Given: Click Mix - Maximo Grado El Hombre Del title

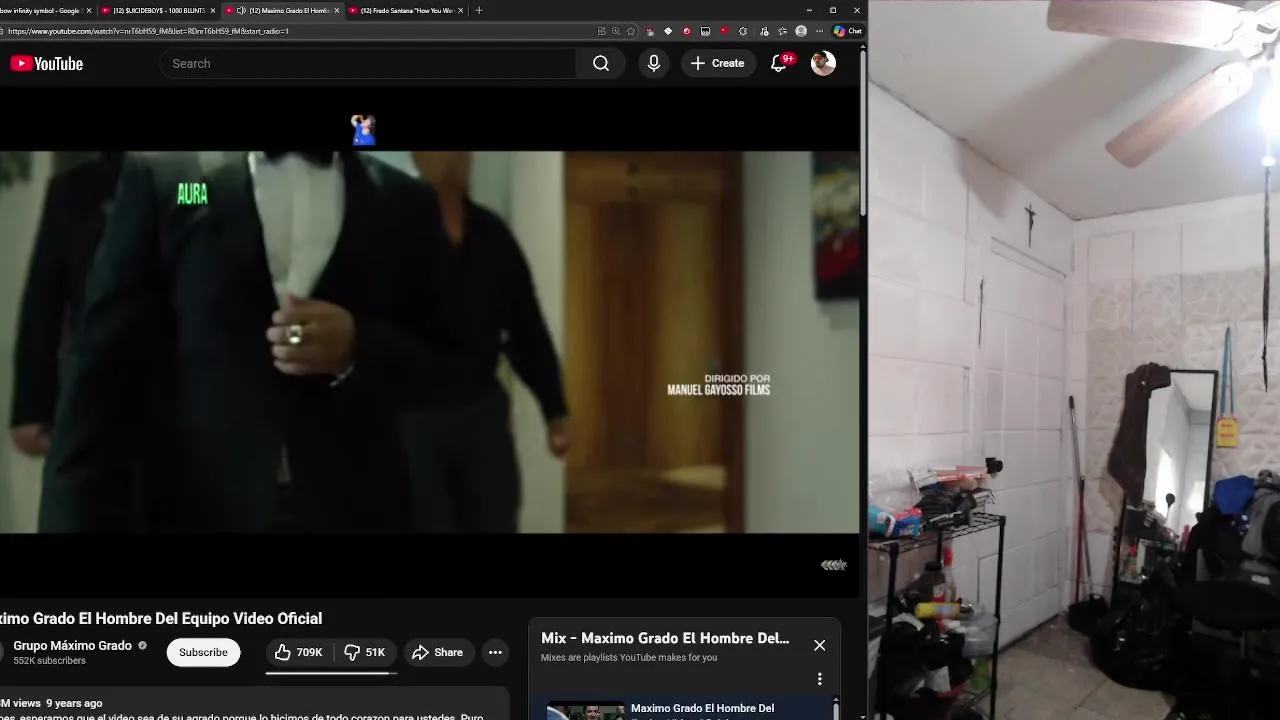Looking at the screenshot, I should pyautogui.click(x=665, y=638).
